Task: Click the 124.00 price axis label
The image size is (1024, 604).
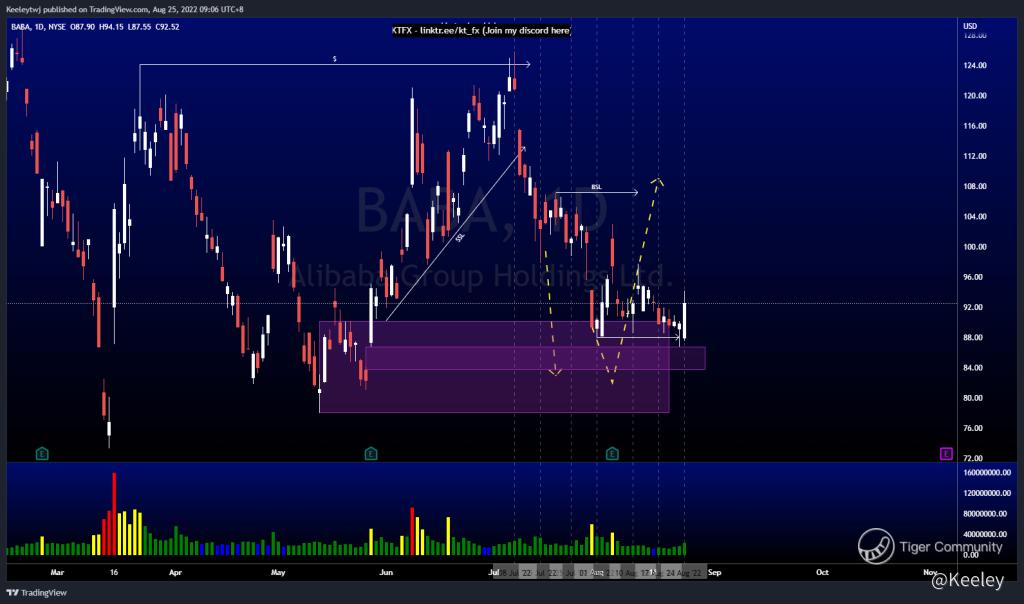Action: pyautogui.click(x=974, y=65)
